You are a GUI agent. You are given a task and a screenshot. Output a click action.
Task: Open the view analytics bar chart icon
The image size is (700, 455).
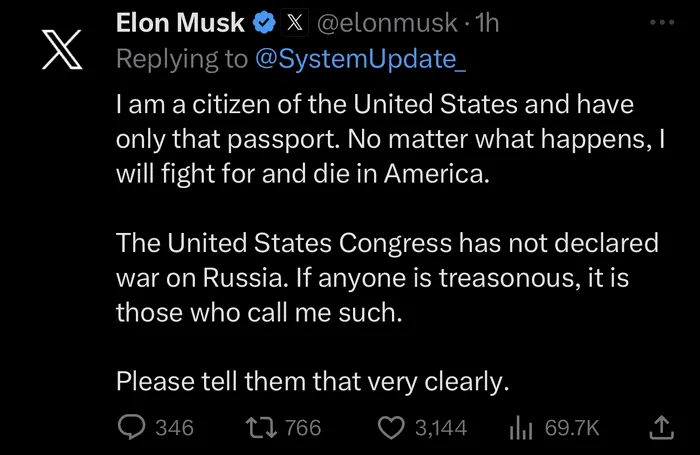pyautogui.click(x=522, y=427)
